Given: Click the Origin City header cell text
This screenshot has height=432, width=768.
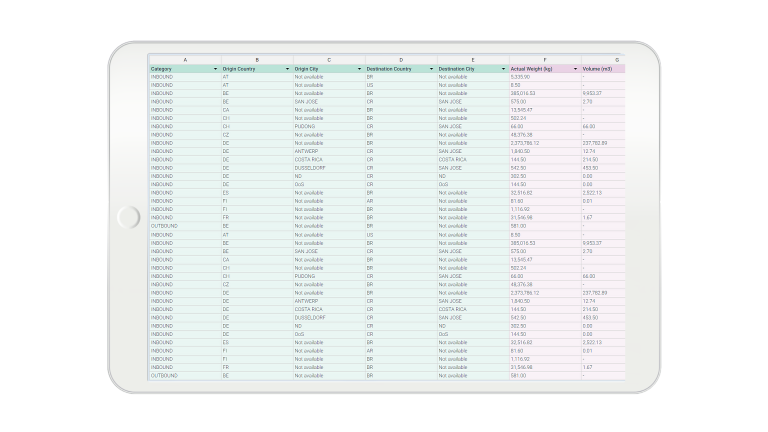Looking at the screenshot, I should pyautogui.click(x=307, y=69).
